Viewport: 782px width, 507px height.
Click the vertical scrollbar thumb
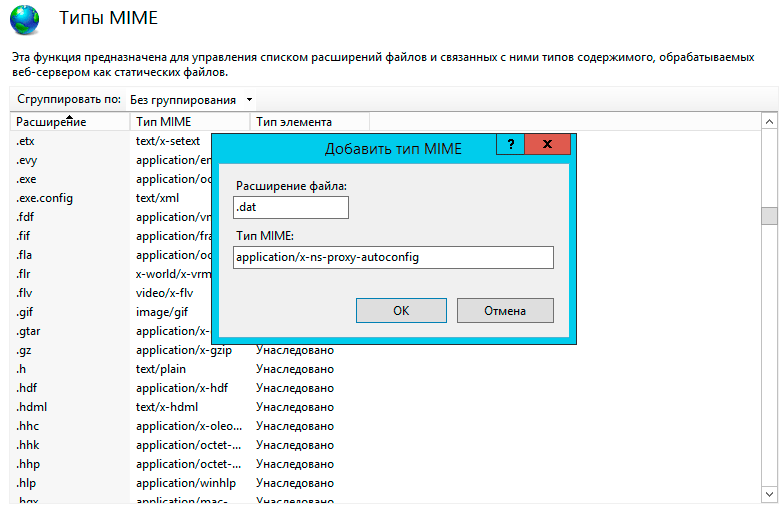769,216
